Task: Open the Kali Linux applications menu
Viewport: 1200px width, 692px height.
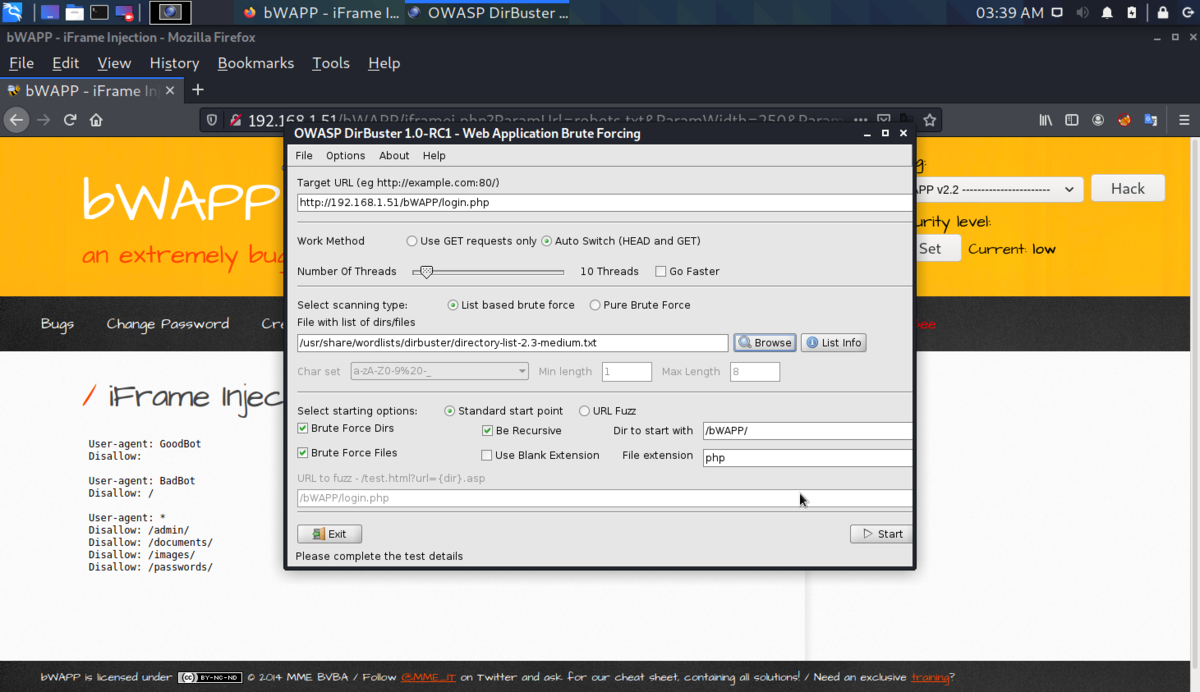Action: [x=14, y=13]
